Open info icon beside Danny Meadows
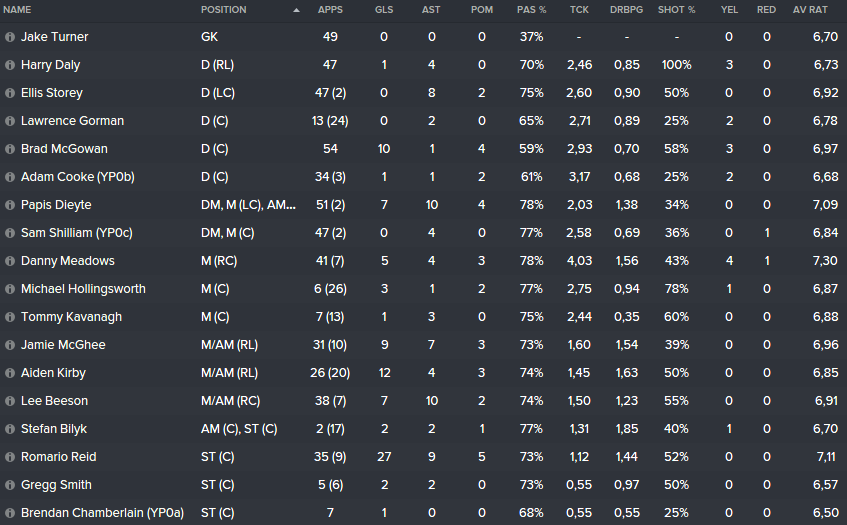Viewport: 847px width, 525px height. coord(9,261)
